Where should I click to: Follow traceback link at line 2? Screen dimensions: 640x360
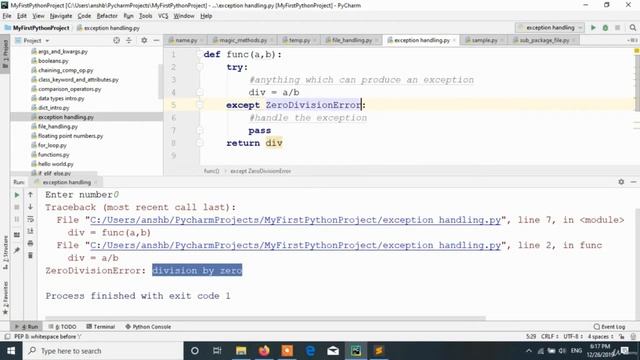coord(295,245)
